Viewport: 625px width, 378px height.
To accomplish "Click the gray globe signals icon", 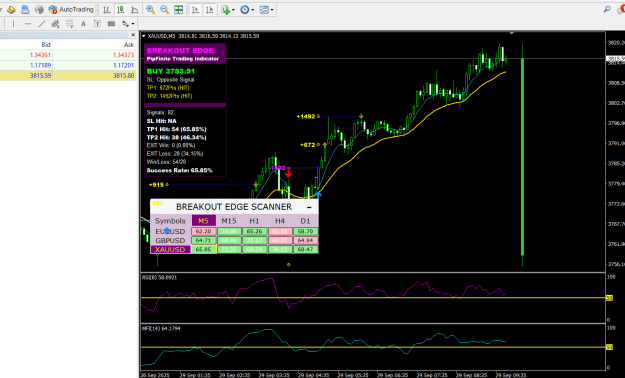I will [x=39, y=10].
